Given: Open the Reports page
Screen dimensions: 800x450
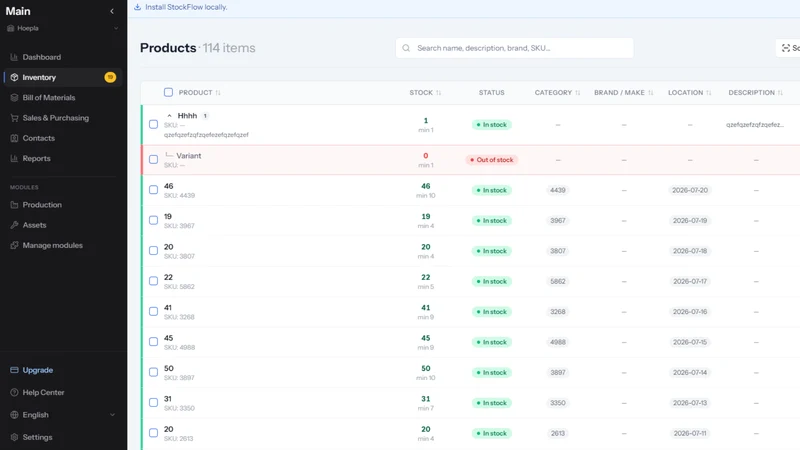Looking at the screenshot, I should (x=62, y=159).
